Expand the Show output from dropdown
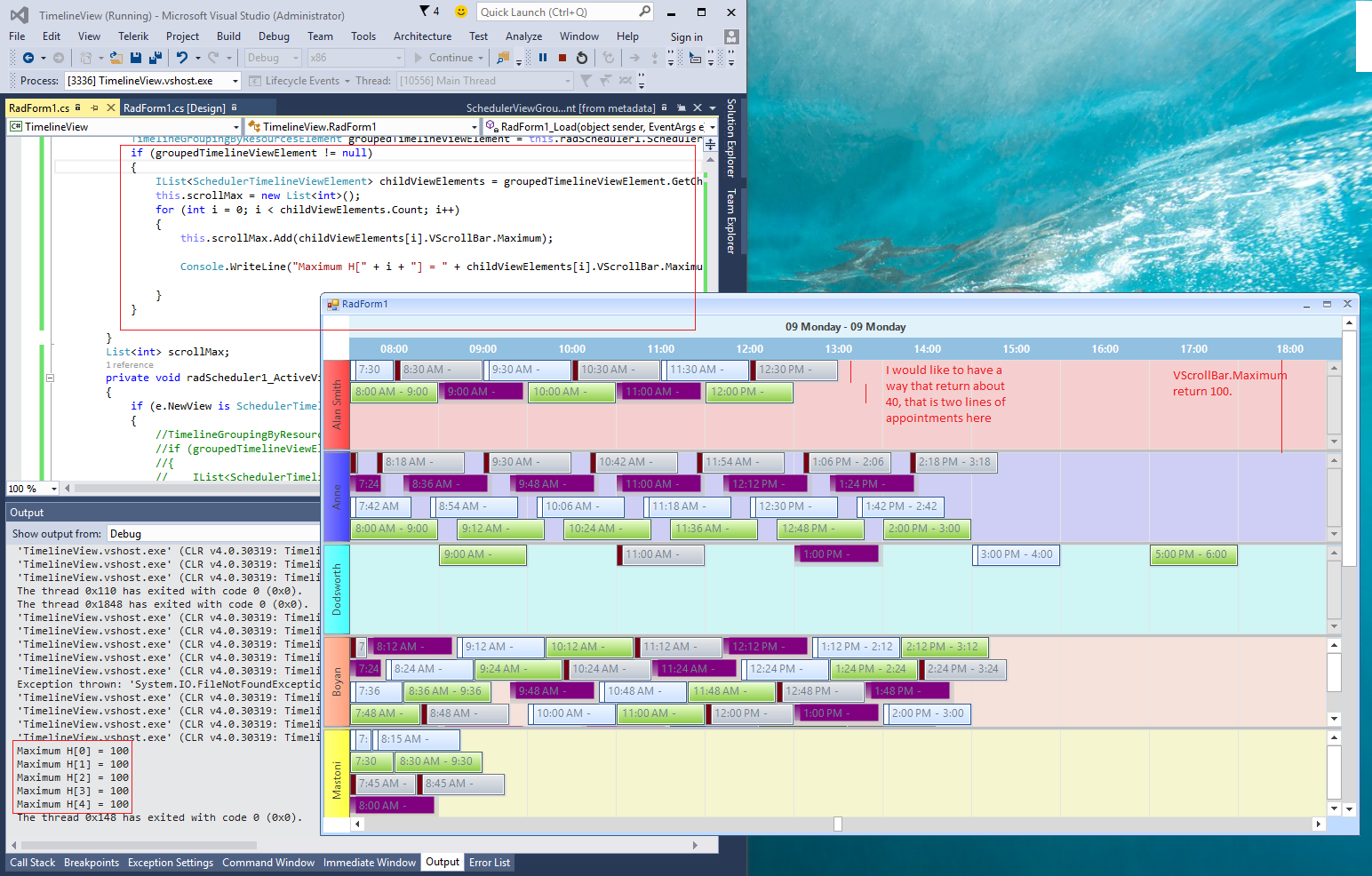Image resolution: width=1372 pixels, height=876 pixels. coord(213,534)
